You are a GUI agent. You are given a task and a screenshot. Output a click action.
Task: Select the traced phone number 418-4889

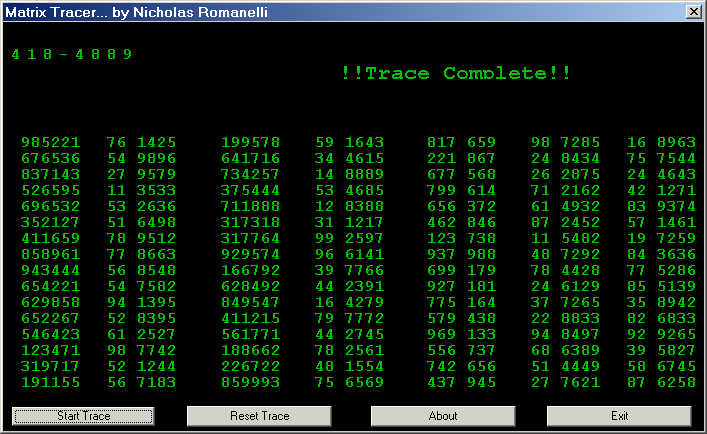tap(71, 54)
